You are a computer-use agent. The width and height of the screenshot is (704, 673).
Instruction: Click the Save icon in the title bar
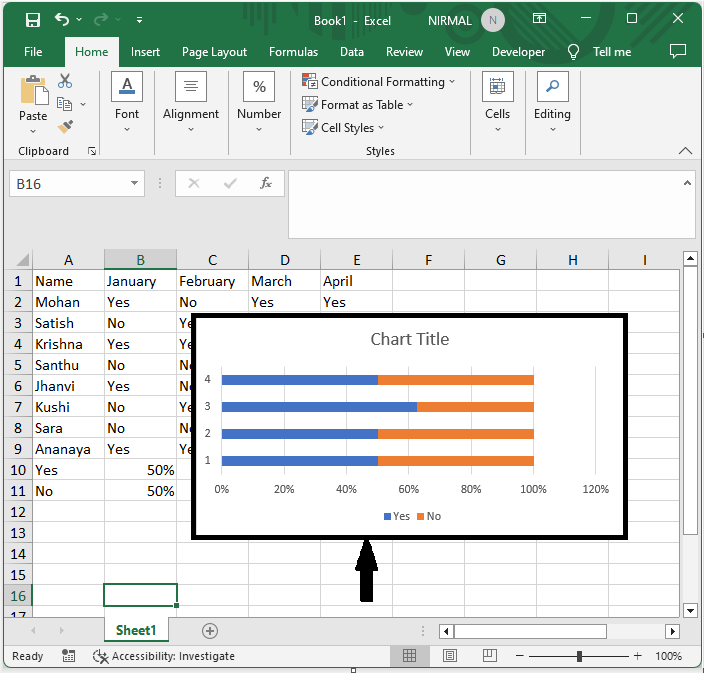coord(33,20)
